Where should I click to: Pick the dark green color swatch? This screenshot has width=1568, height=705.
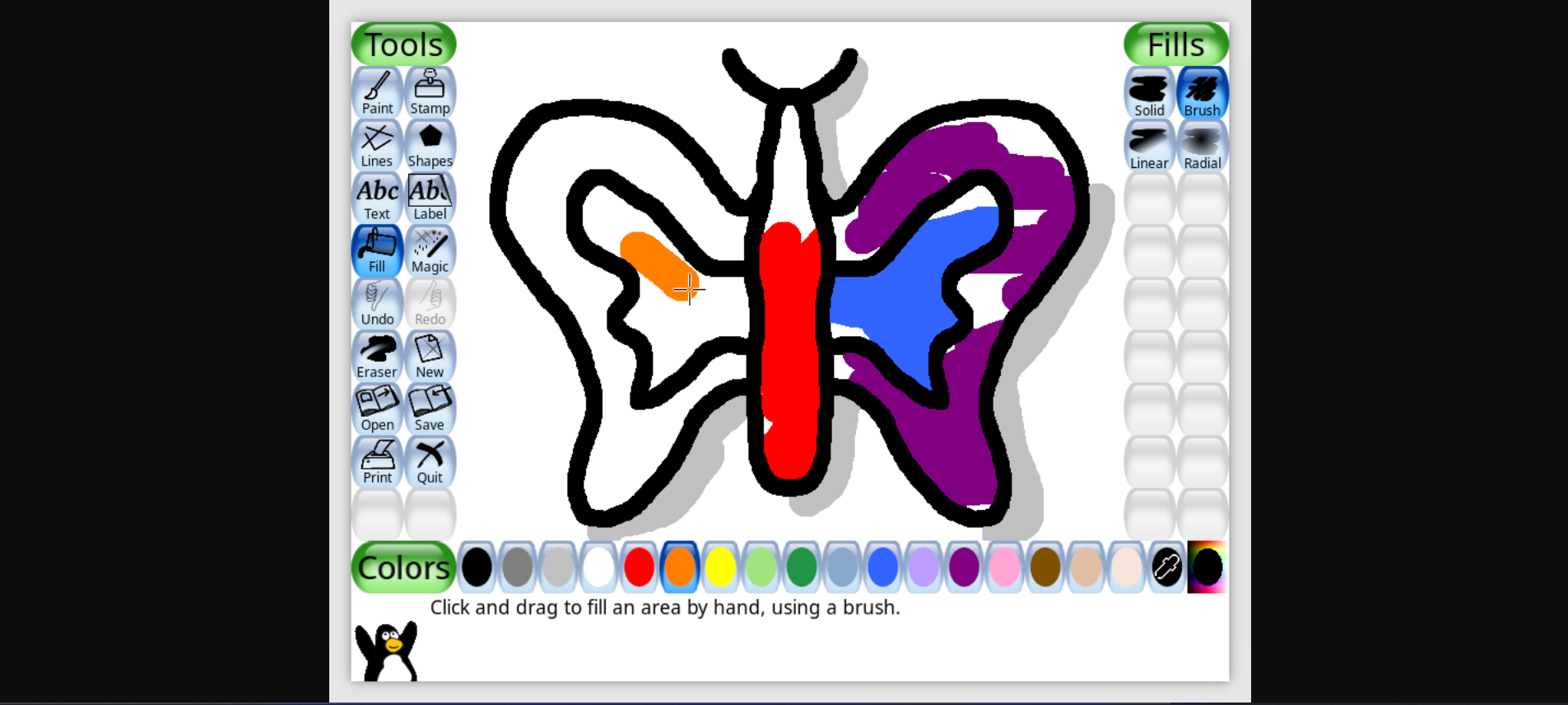tap(802, 567)
